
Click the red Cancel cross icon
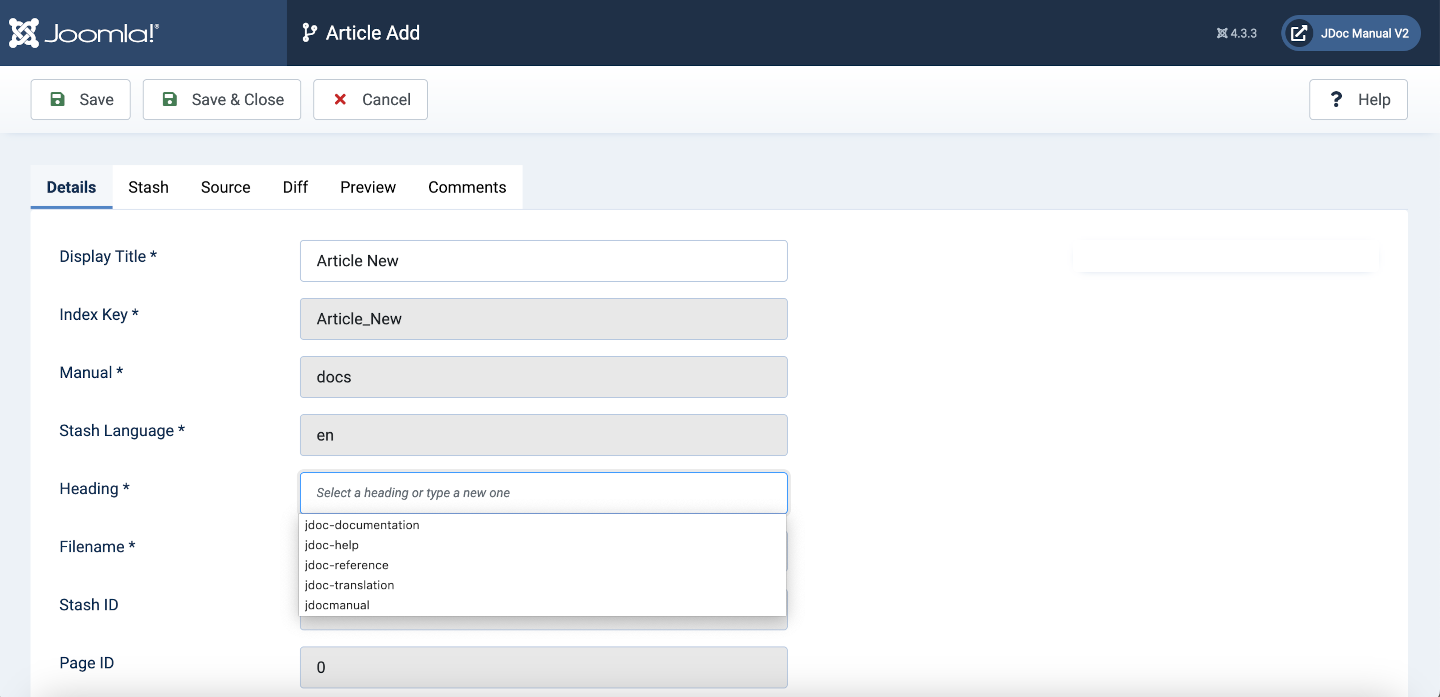click(x=340, y=99)
